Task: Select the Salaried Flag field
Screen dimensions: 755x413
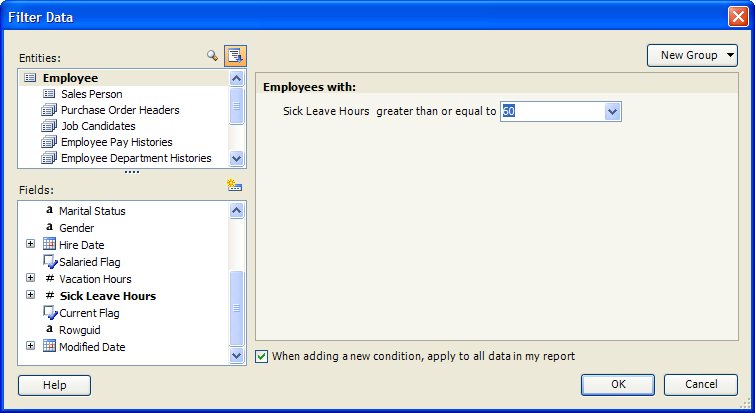Action: point(90,262)
